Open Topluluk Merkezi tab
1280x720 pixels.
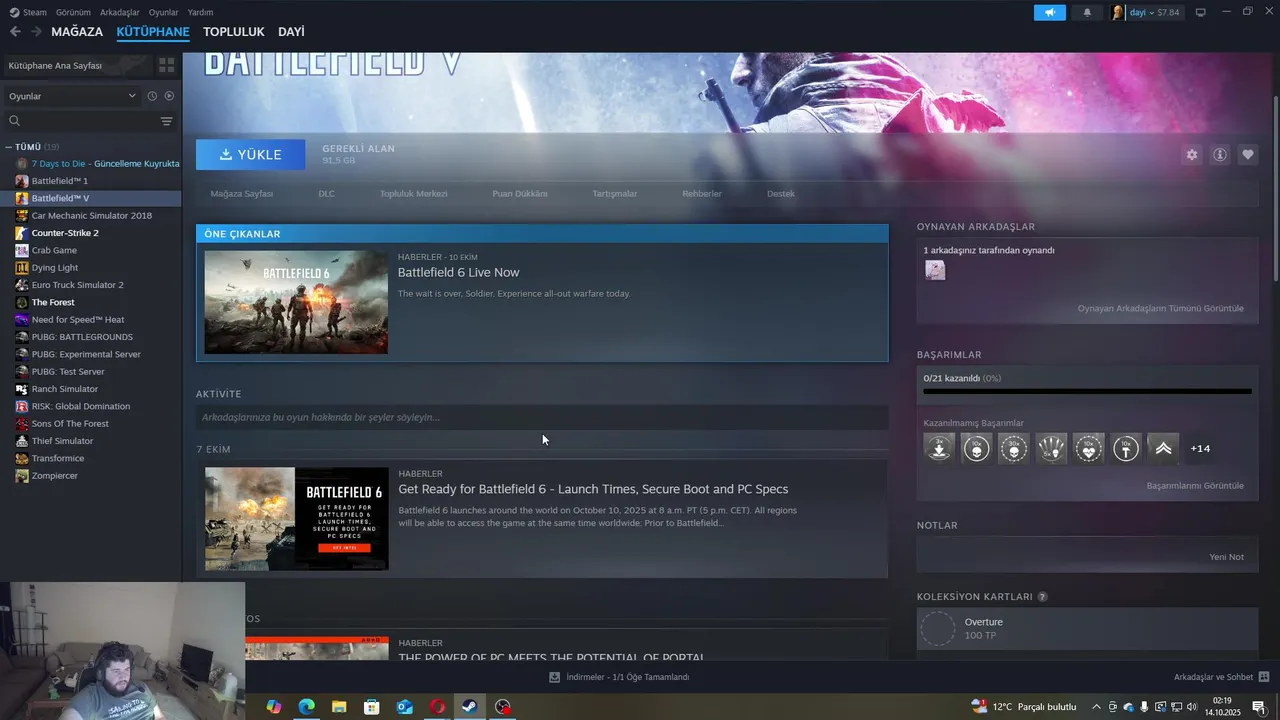413,194
